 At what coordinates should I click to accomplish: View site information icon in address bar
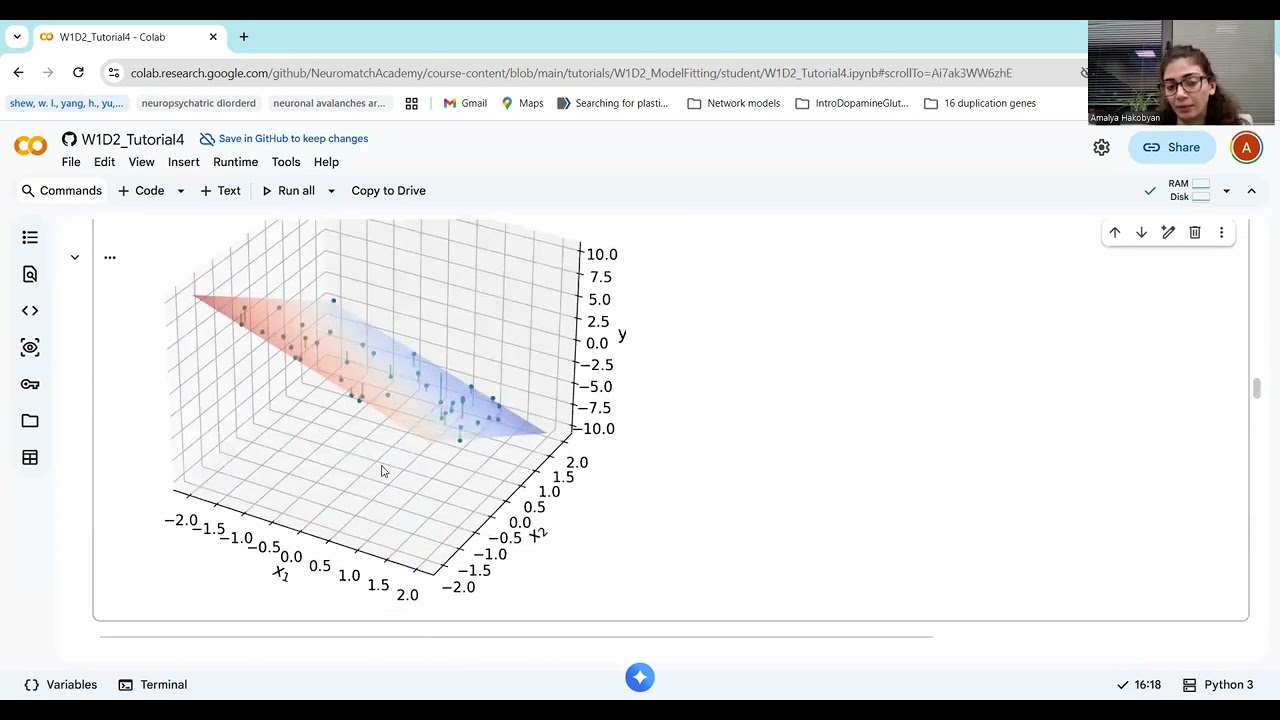click(x=113, y=73)
